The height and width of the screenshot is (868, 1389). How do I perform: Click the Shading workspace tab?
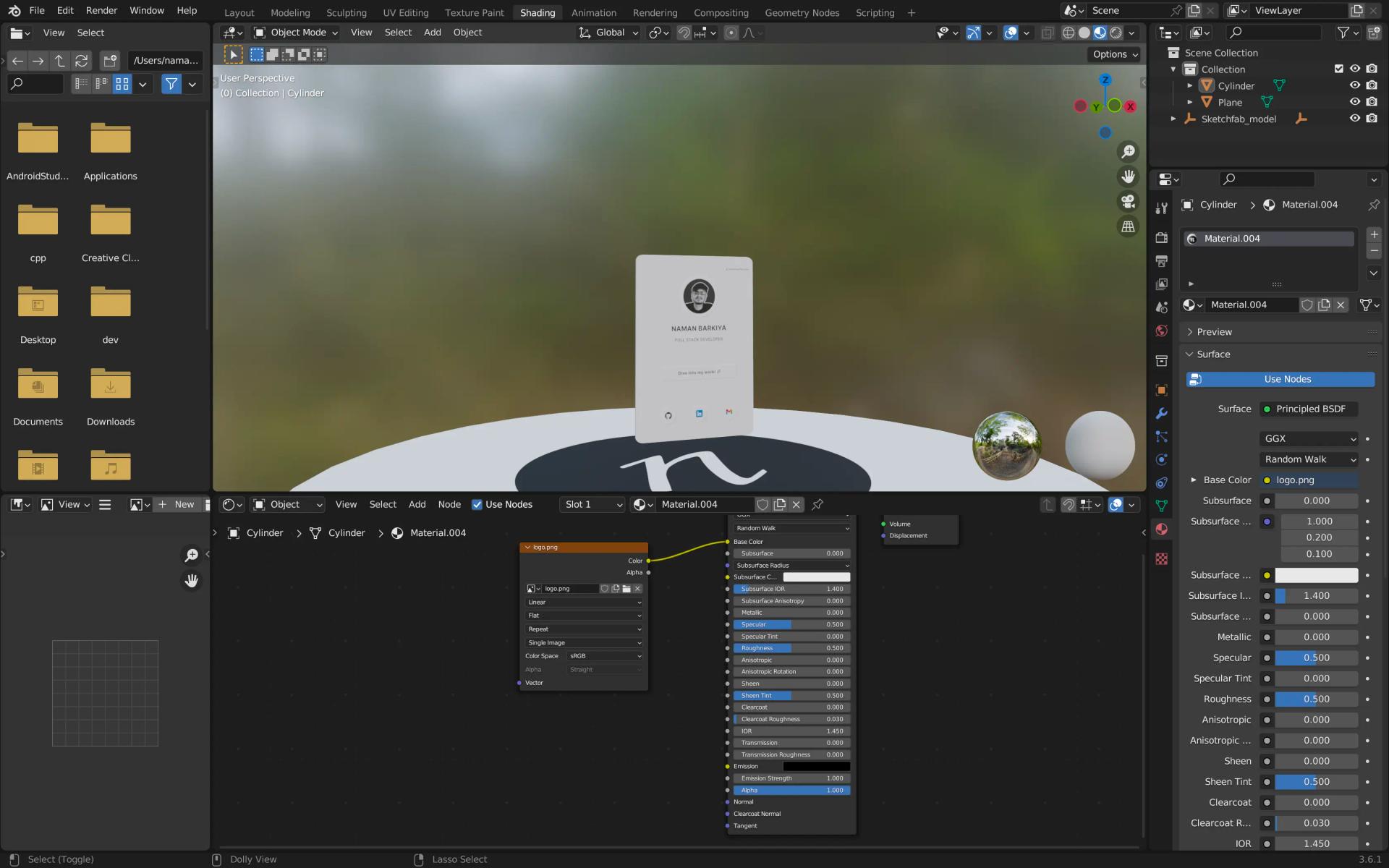pos(537,12)
